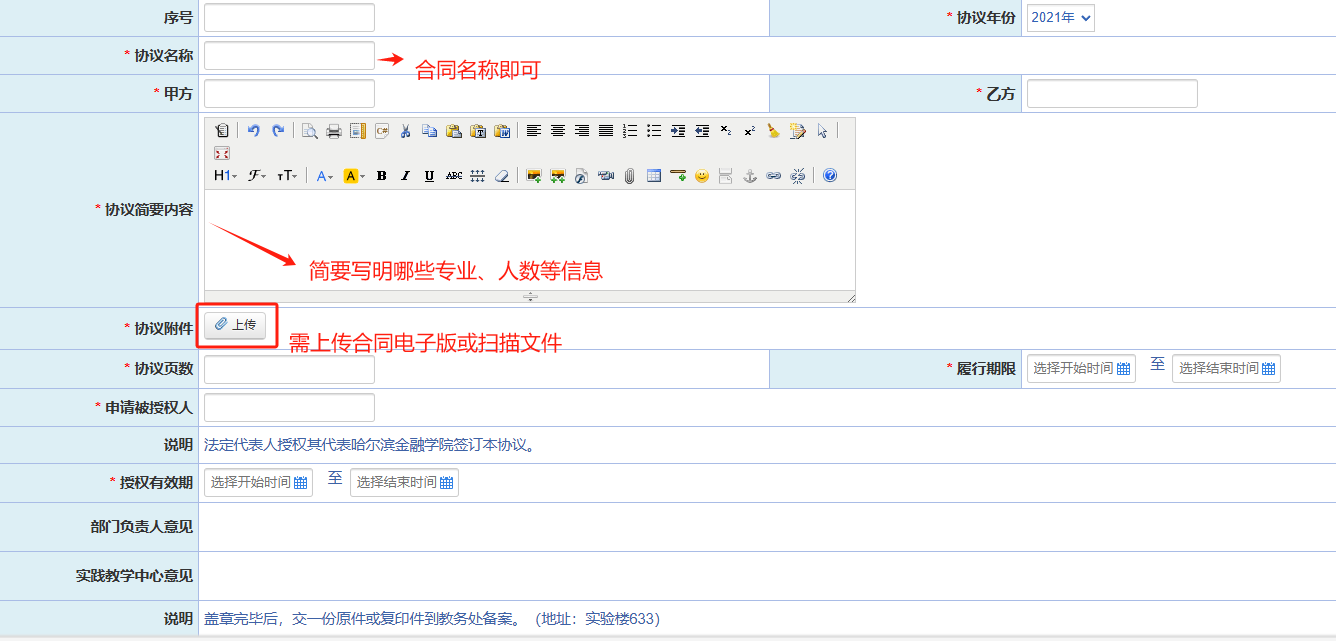Click the paperclip insert attachment icon
This screenshot has height=641, width=1336.
pyautogui.click(x=630, y=176)
